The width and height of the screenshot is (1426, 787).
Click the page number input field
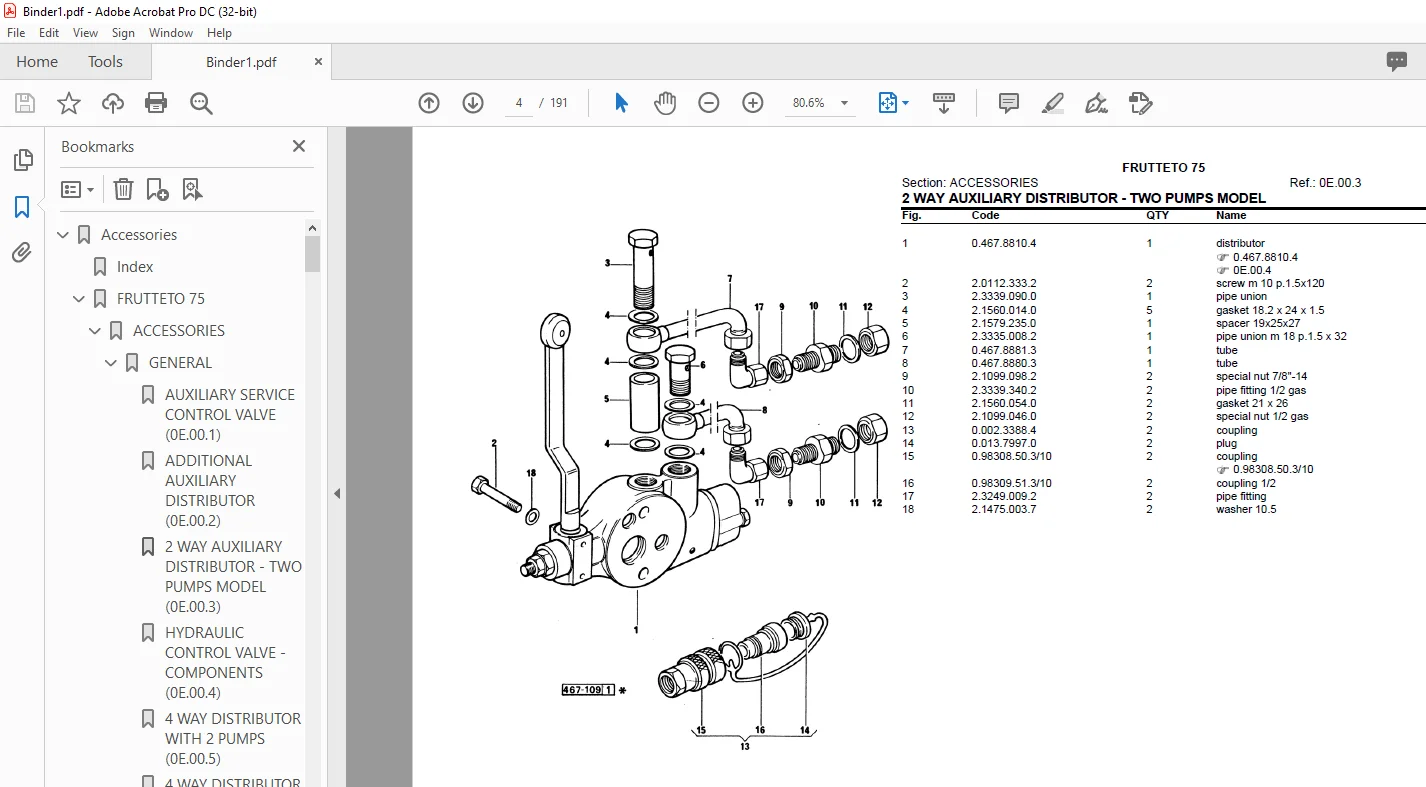point(519,103)
